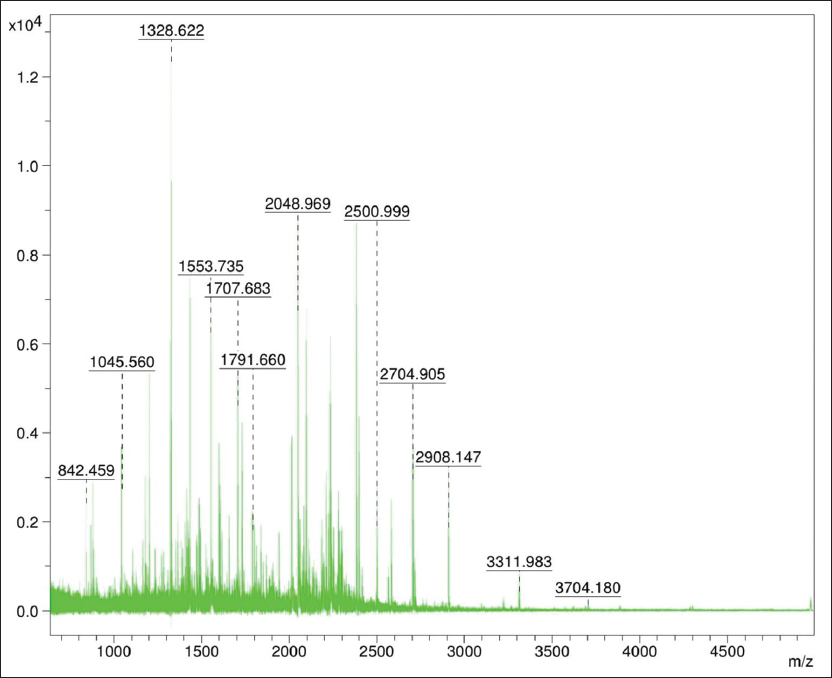The height and width of the screenshot is (678, 832).
Task: Select the 0.6 y-axis tick label
Action: [x=28, y=344]
